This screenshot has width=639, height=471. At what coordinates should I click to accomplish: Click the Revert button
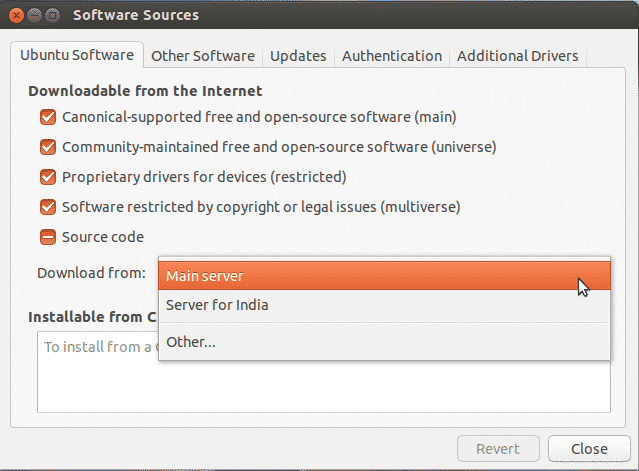(x=498, y=449)
